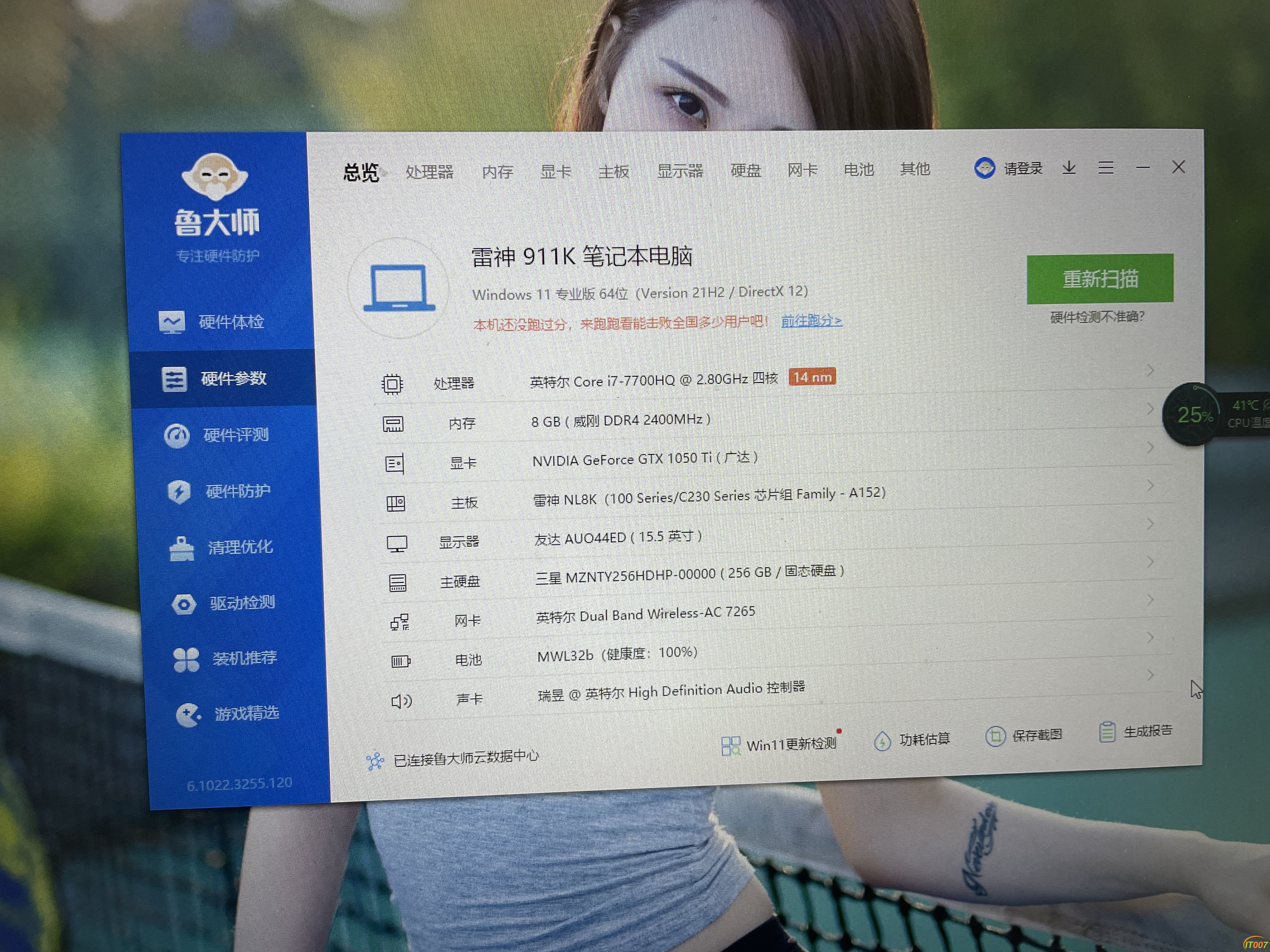Viewport: 1270px width, 952px height.
Task: Switch to the 显卡 tab
Action: pyautogui.click(x=556, y=171)
